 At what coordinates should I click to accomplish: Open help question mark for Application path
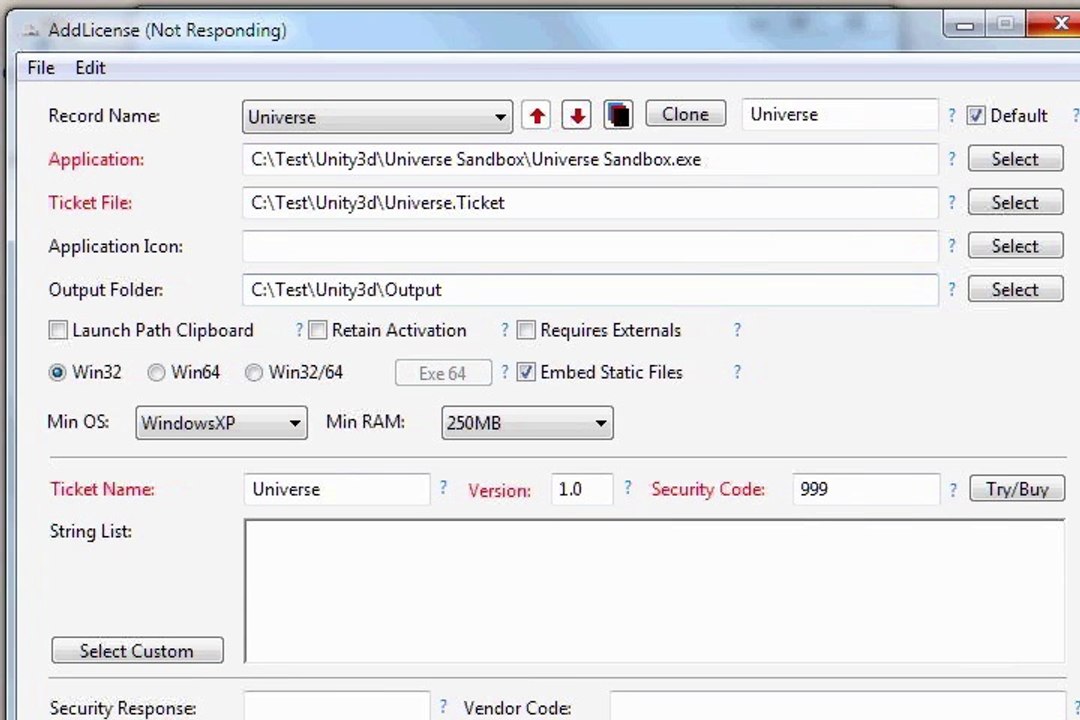point(951,158)
